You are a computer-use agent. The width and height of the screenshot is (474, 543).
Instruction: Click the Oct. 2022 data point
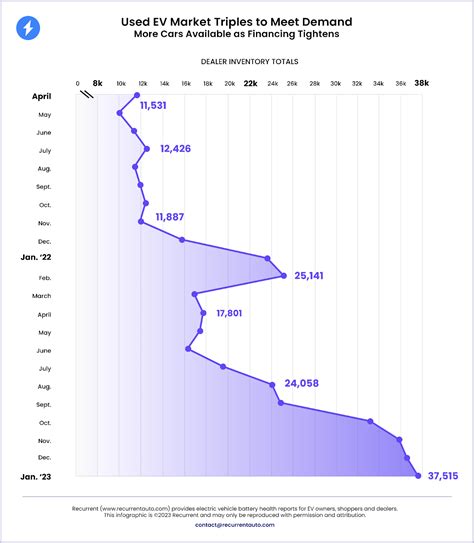pos(370,421)
